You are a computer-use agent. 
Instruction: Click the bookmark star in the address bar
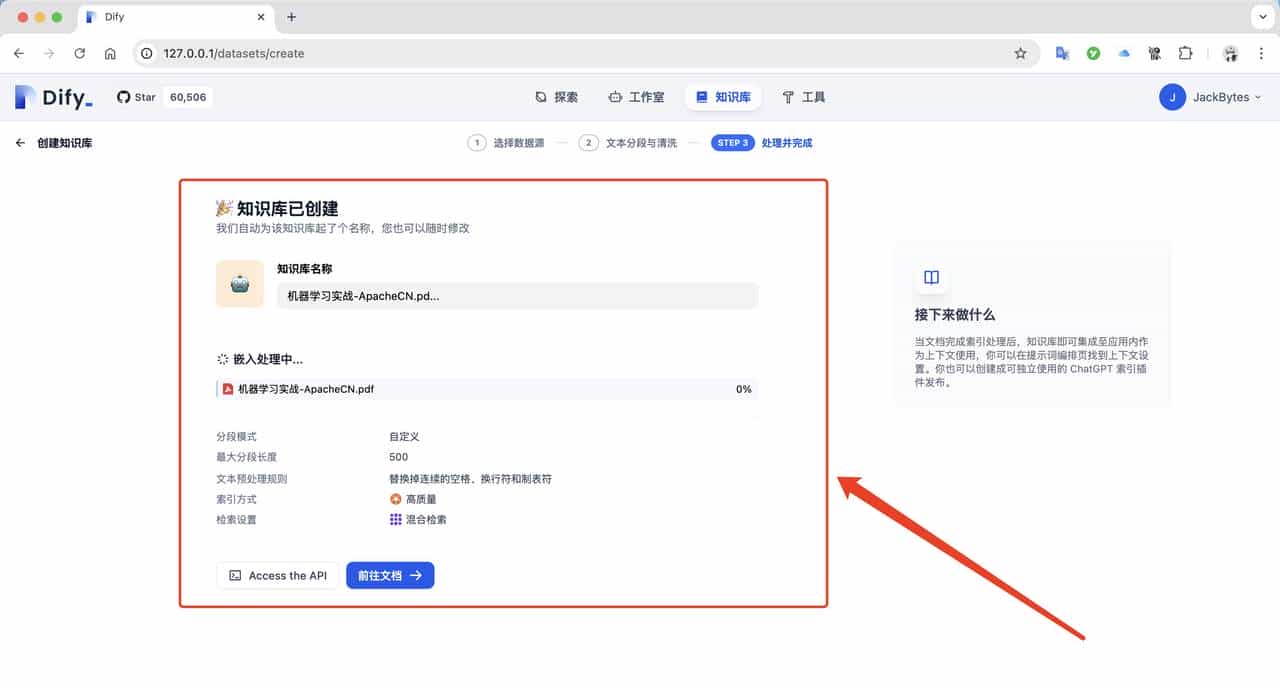click(x=1022, y=53)
